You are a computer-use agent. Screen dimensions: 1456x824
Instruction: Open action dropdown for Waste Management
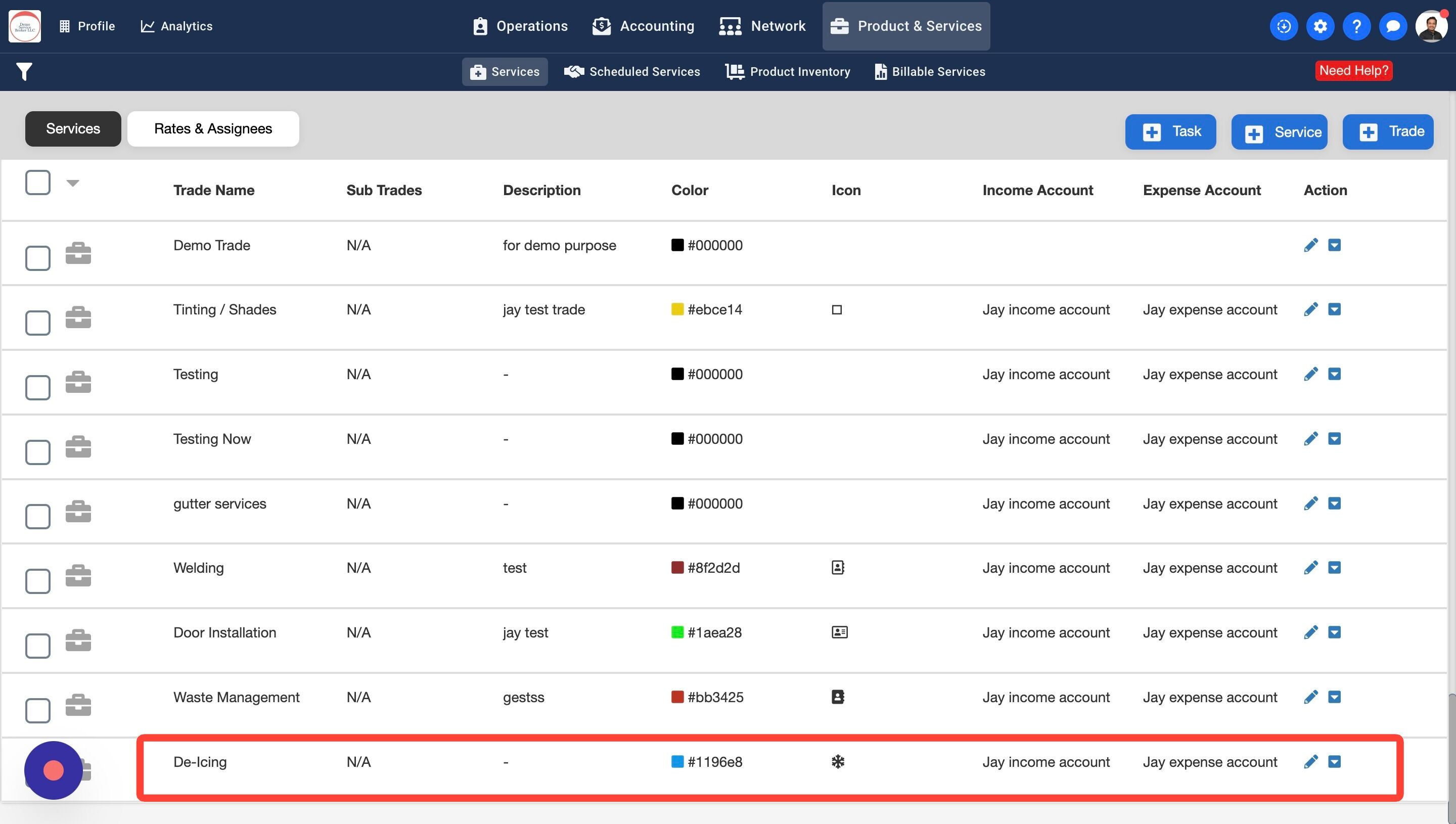pos(1334,697)
